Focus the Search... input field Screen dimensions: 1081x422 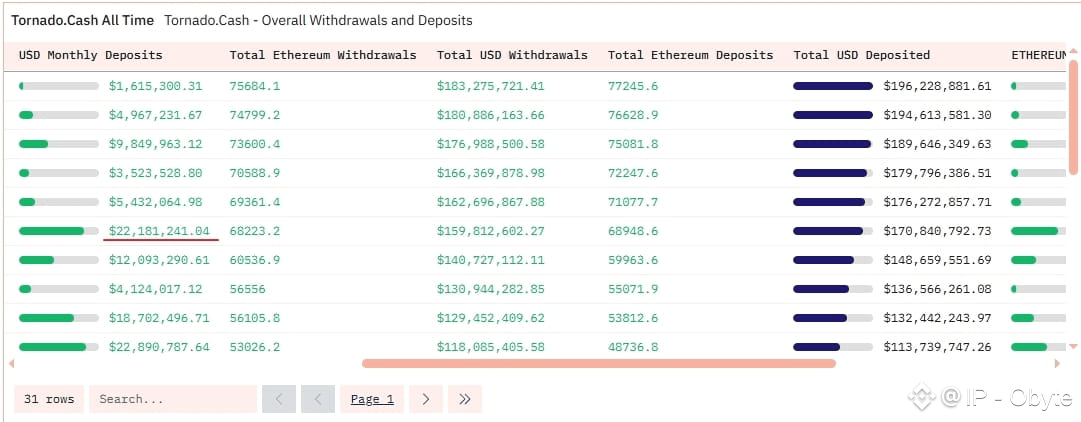(x=173, y=399)
